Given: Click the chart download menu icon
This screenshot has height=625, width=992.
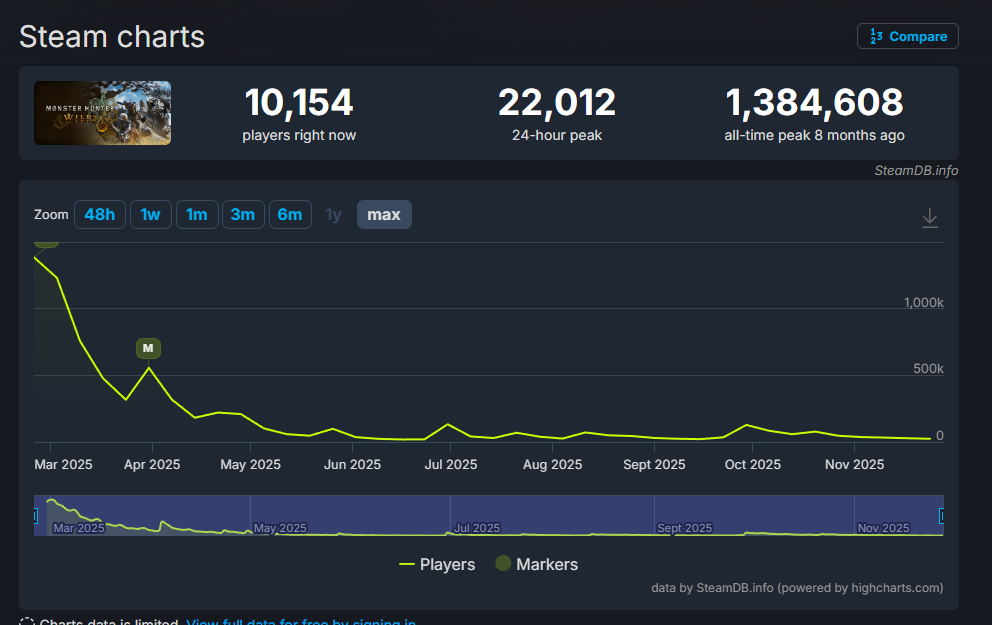Looking at the screenshot, I should [929, 217].
